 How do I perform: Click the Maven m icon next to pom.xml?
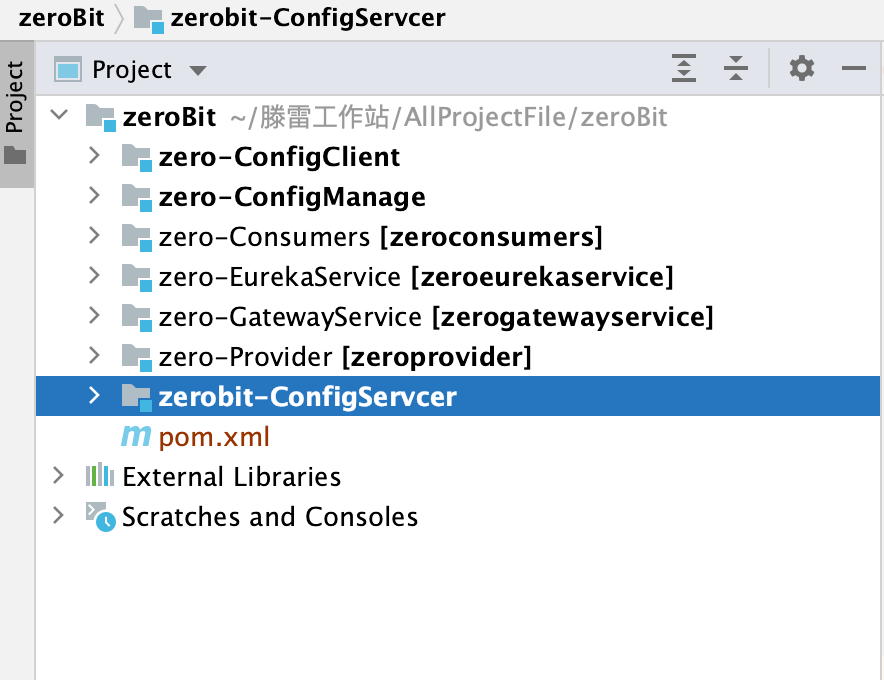136,436
